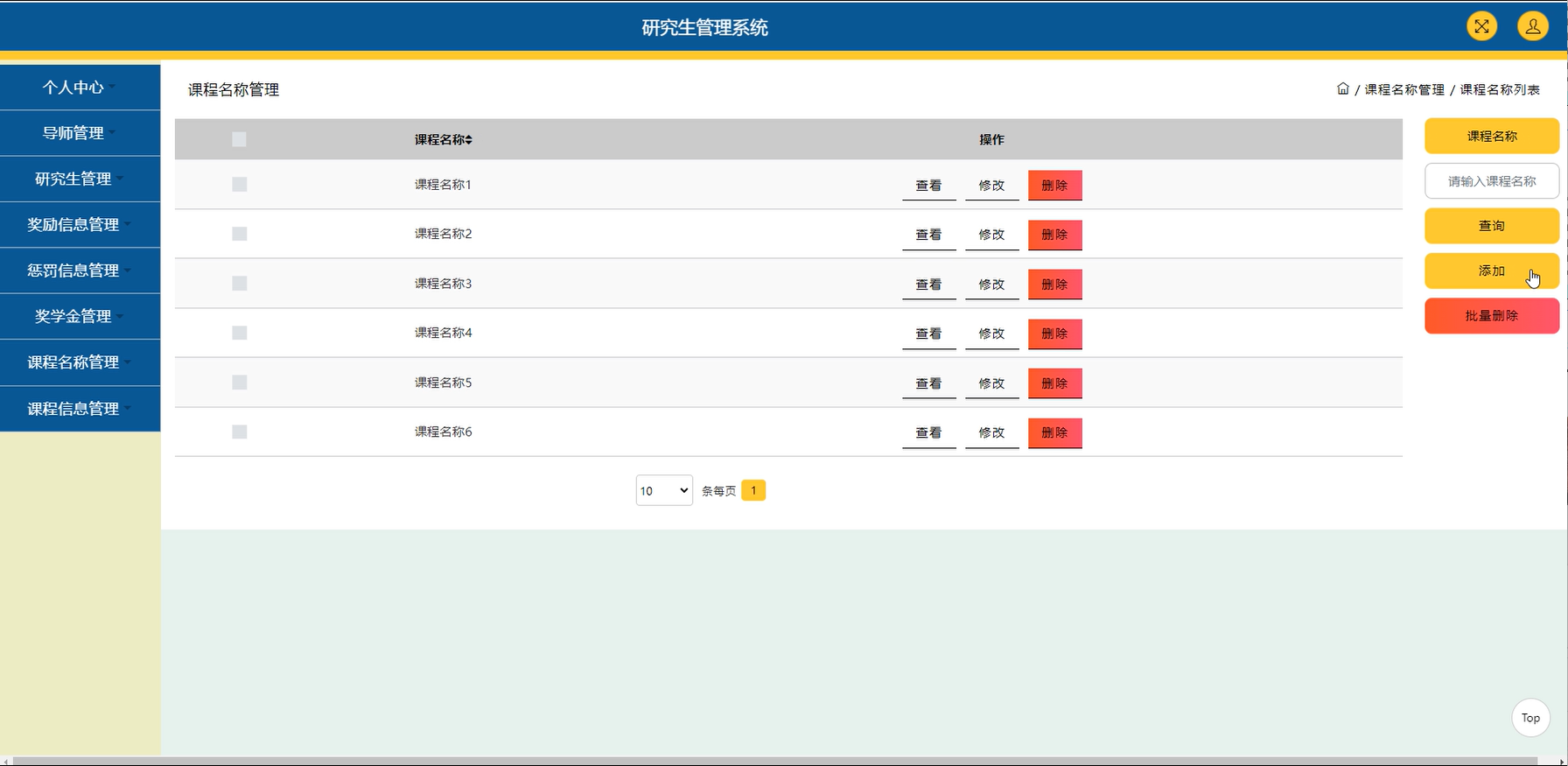
Task: Click 修改 for 课程名称1
Action: [x=991, y=186]
